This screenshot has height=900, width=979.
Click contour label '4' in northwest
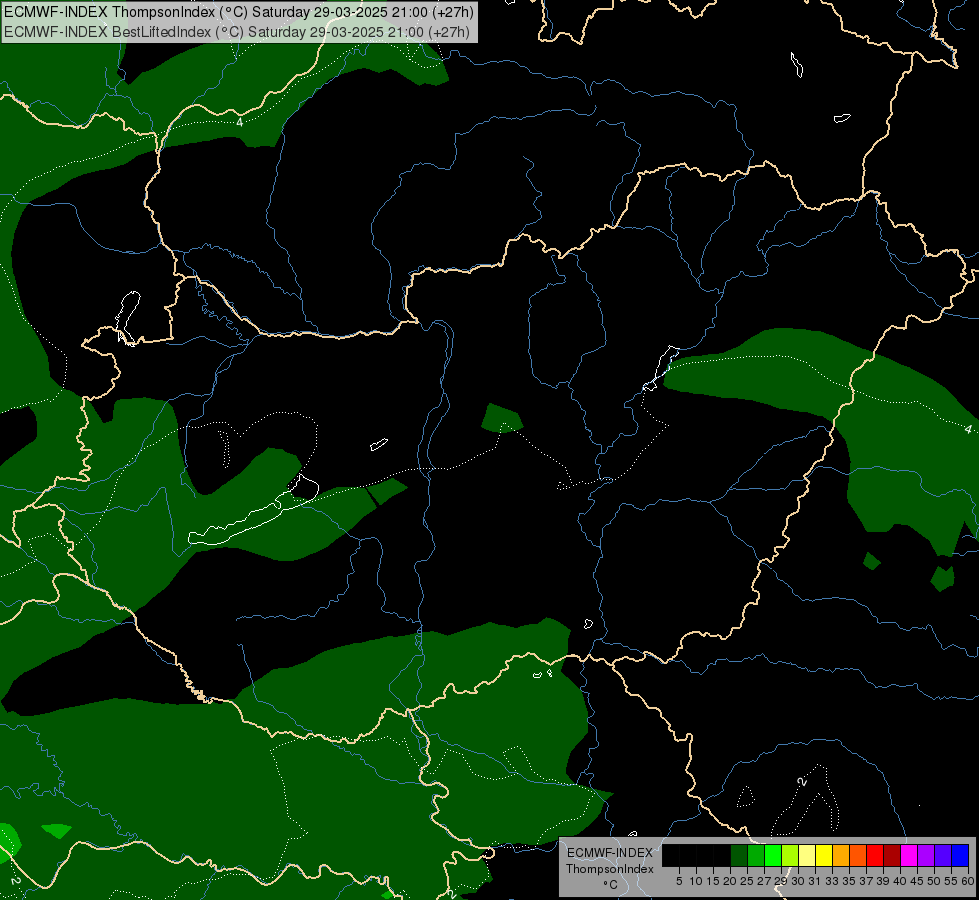(240, 122)
